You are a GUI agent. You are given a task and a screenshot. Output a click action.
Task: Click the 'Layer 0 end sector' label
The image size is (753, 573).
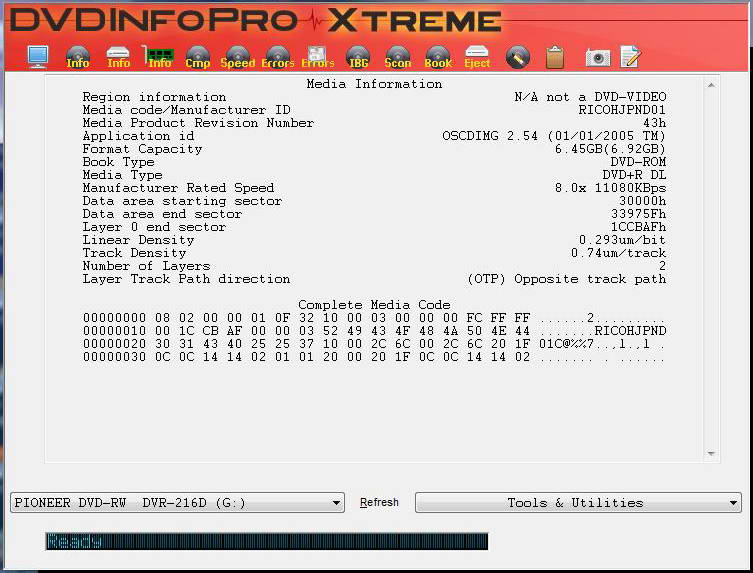[154, 227]
